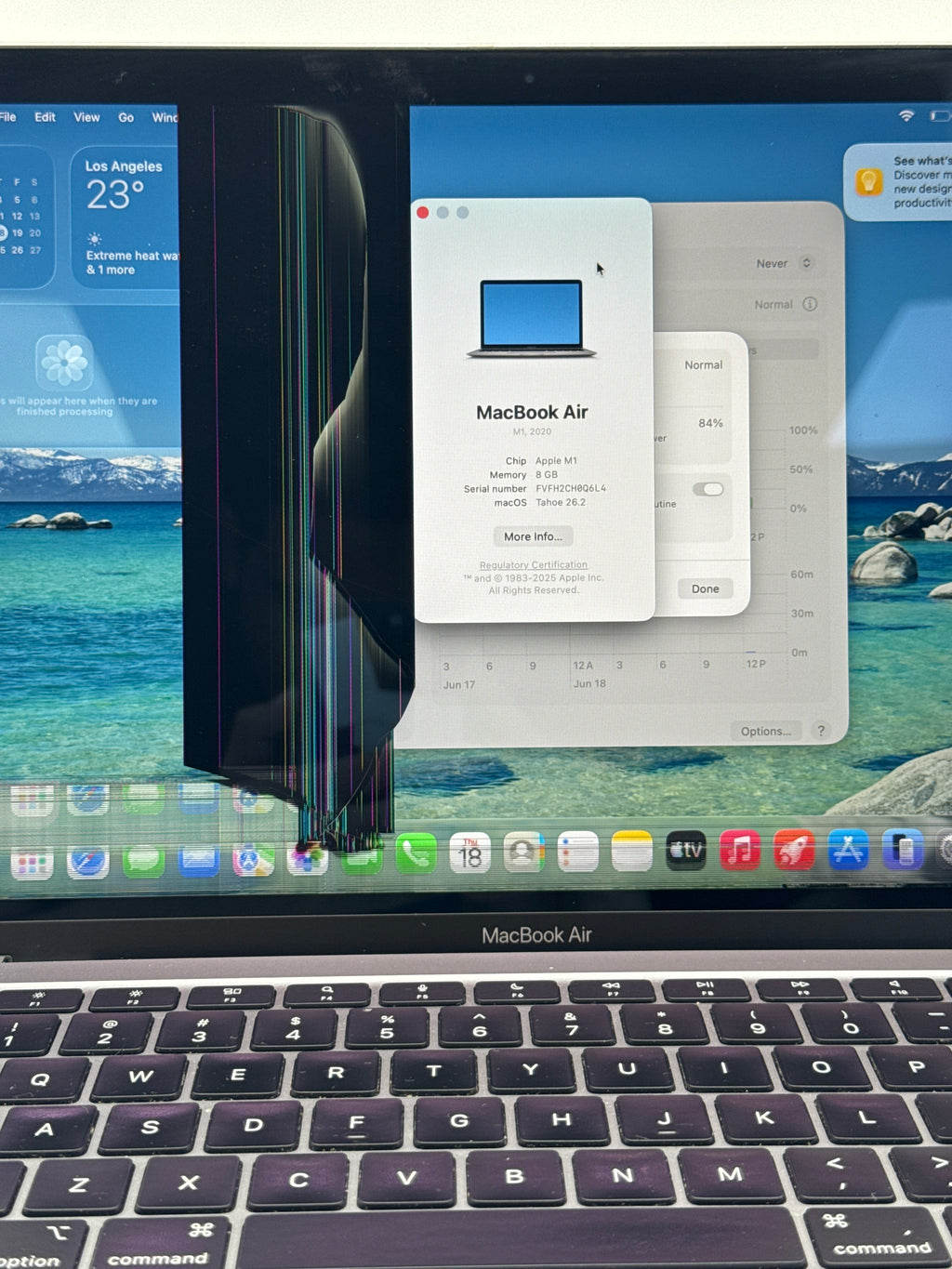
Task: Click the Jun 18 chart label
Action: [x=589, y=683]
